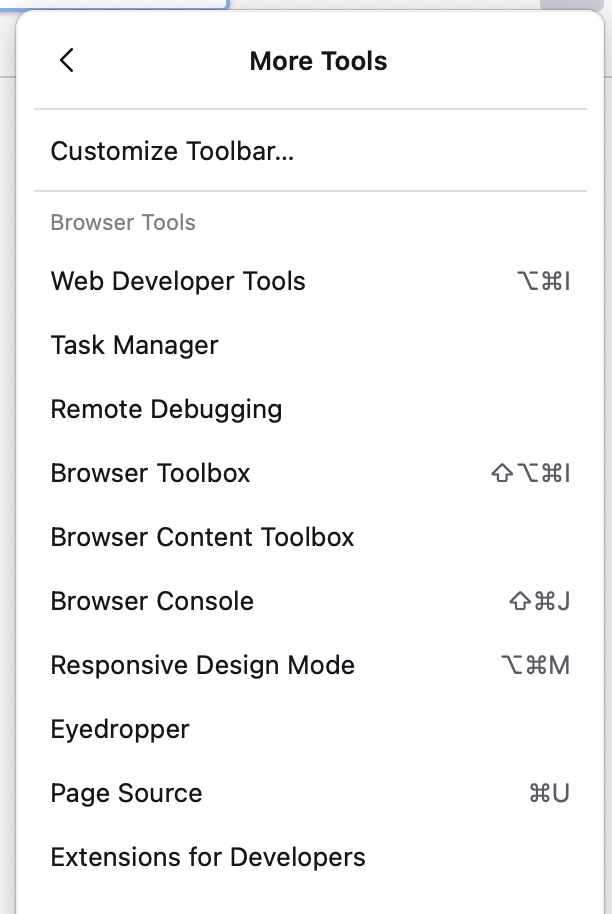
Task: Click the ⌘U shortcut beside Page Source
Action: tap(549, 793)
